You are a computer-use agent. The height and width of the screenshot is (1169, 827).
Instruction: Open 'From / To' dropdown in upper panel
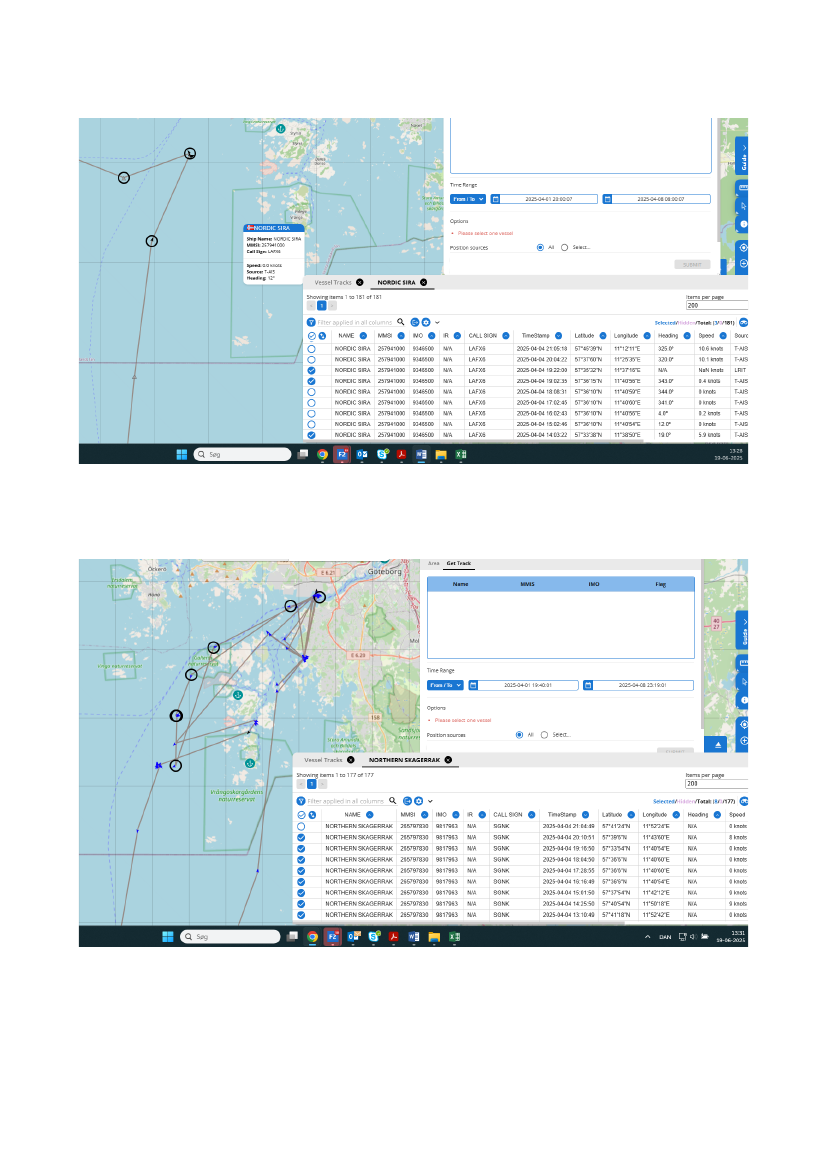[467, 199]
